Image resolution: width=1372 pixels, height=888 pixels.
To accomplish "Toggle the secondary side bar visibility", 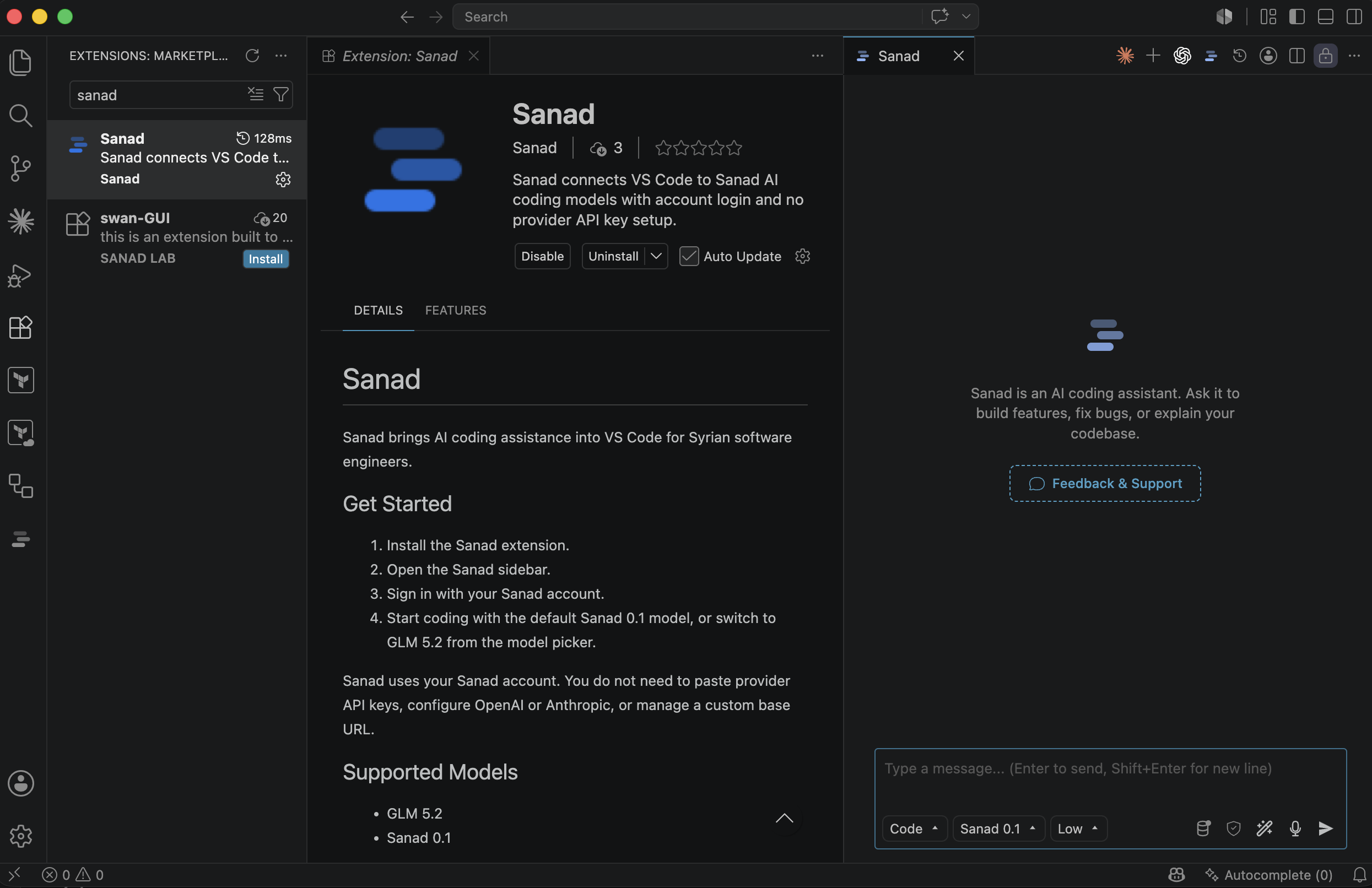I will (x=1354, y=17).
